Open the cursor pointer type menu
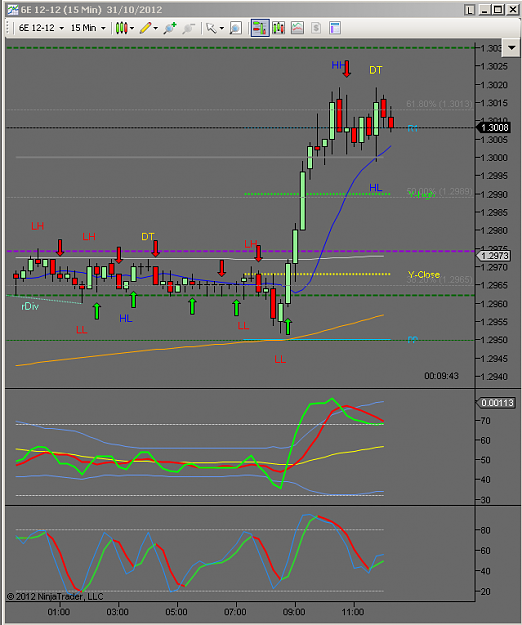 click(x=215, y=28)
